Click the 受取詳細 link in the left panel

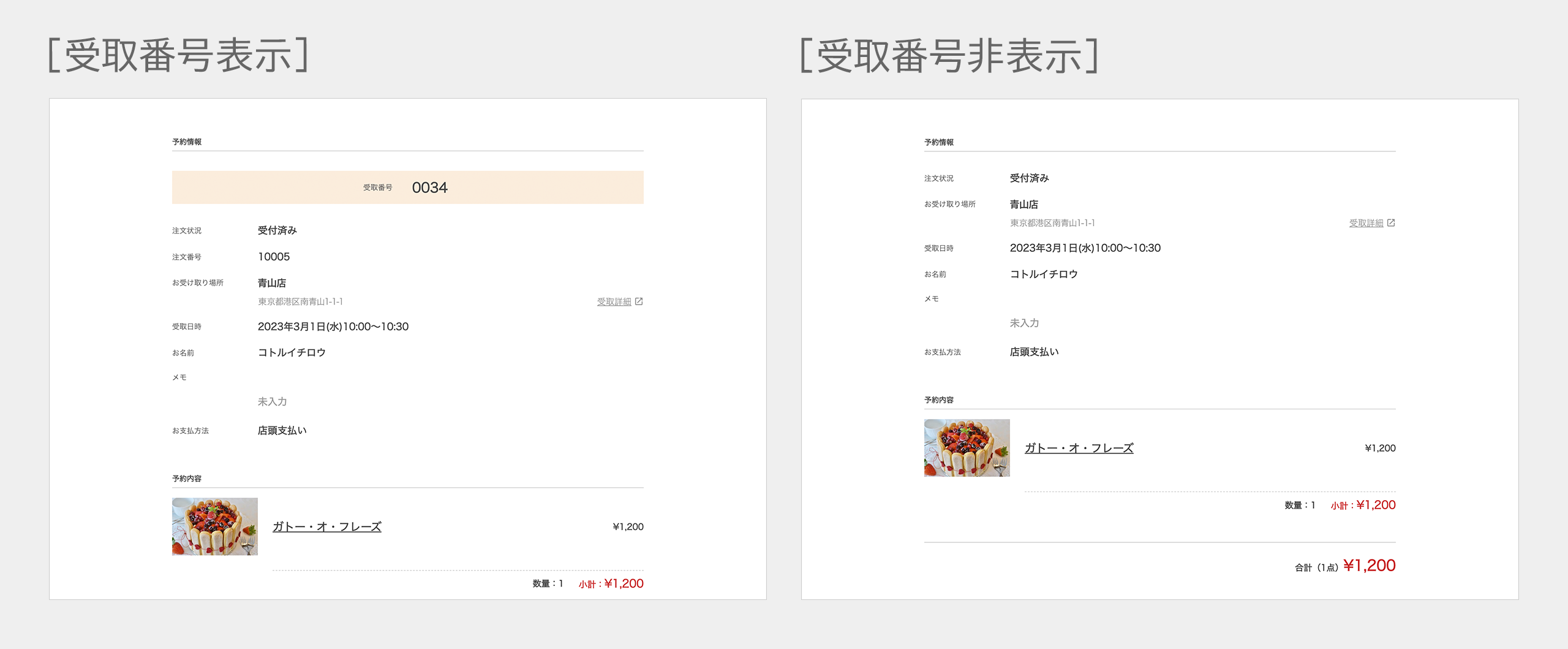point(614,302)
